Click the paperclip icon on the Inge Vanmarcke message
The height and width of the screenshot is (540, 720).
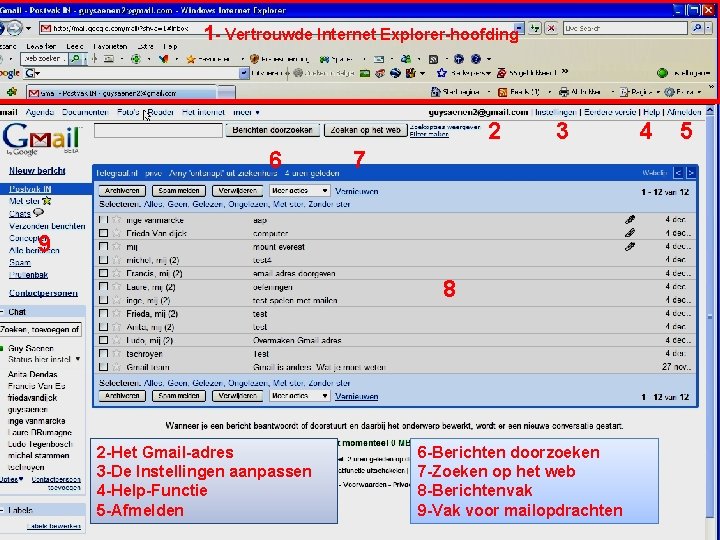tap(630, 219)
